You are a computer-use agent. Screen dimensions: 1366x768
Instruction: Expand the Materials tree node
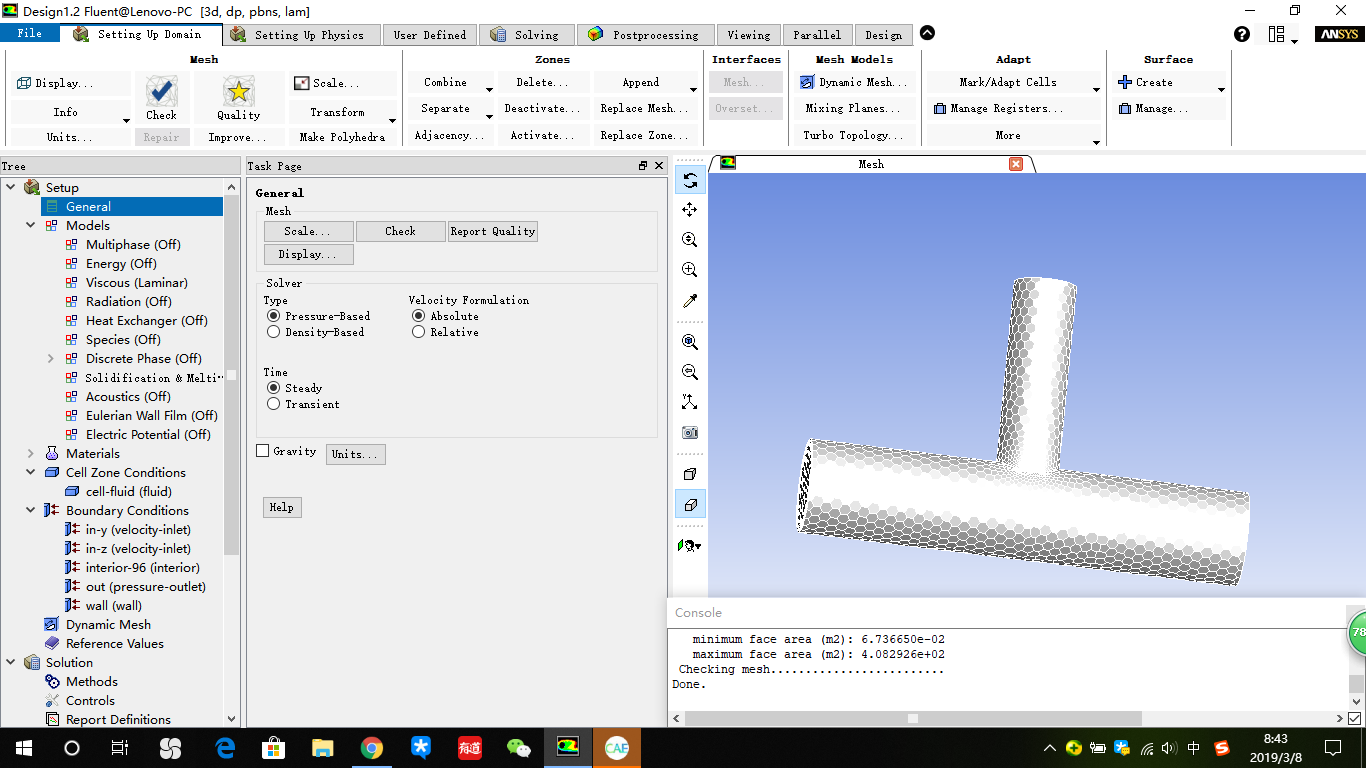pyautogui.click(x=30, y=453)
